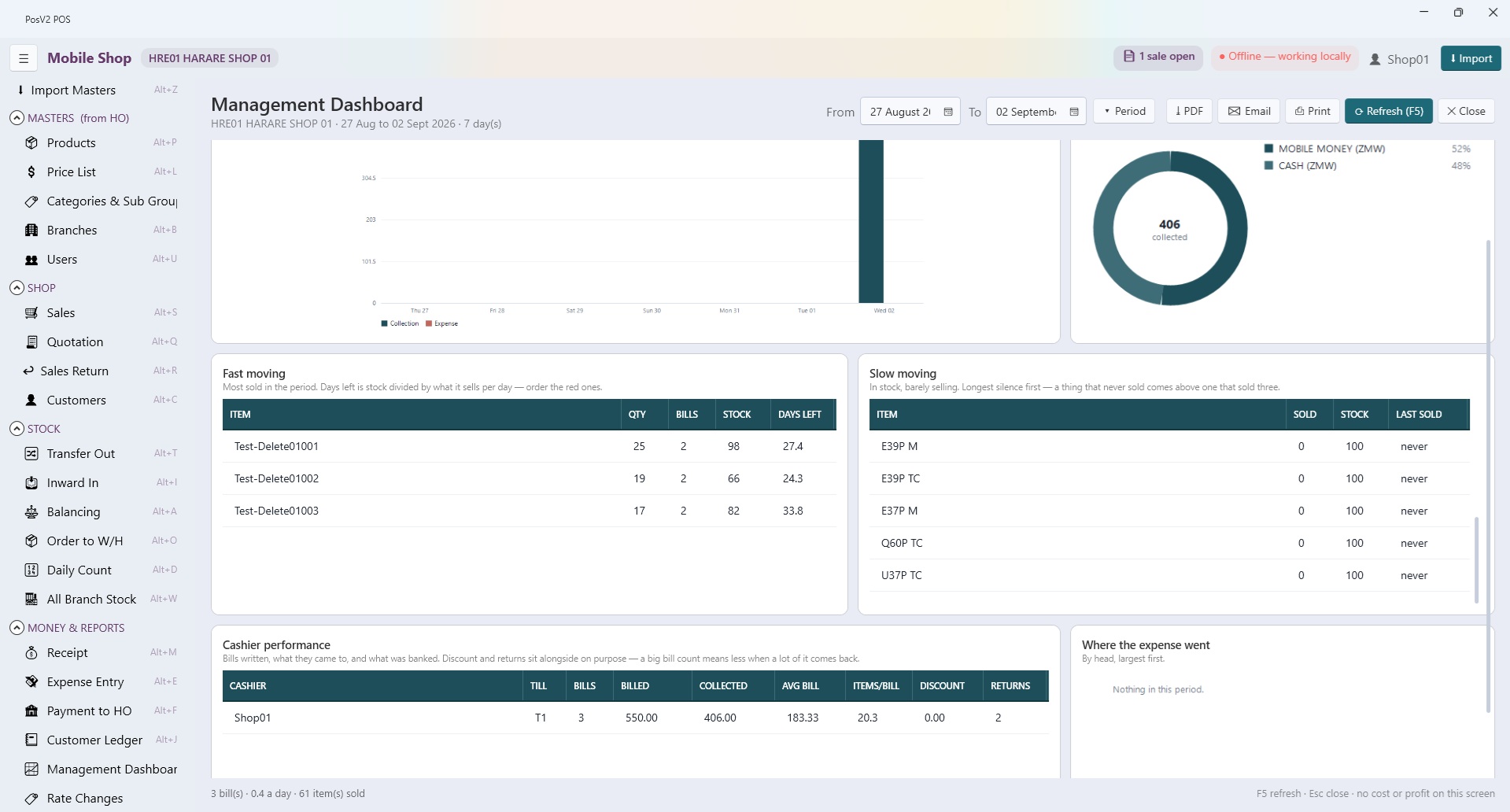The height and width of the screenshot is (812, 1510).
Task: Click the Management Dashboard chart icon
Action: [31, 769]
